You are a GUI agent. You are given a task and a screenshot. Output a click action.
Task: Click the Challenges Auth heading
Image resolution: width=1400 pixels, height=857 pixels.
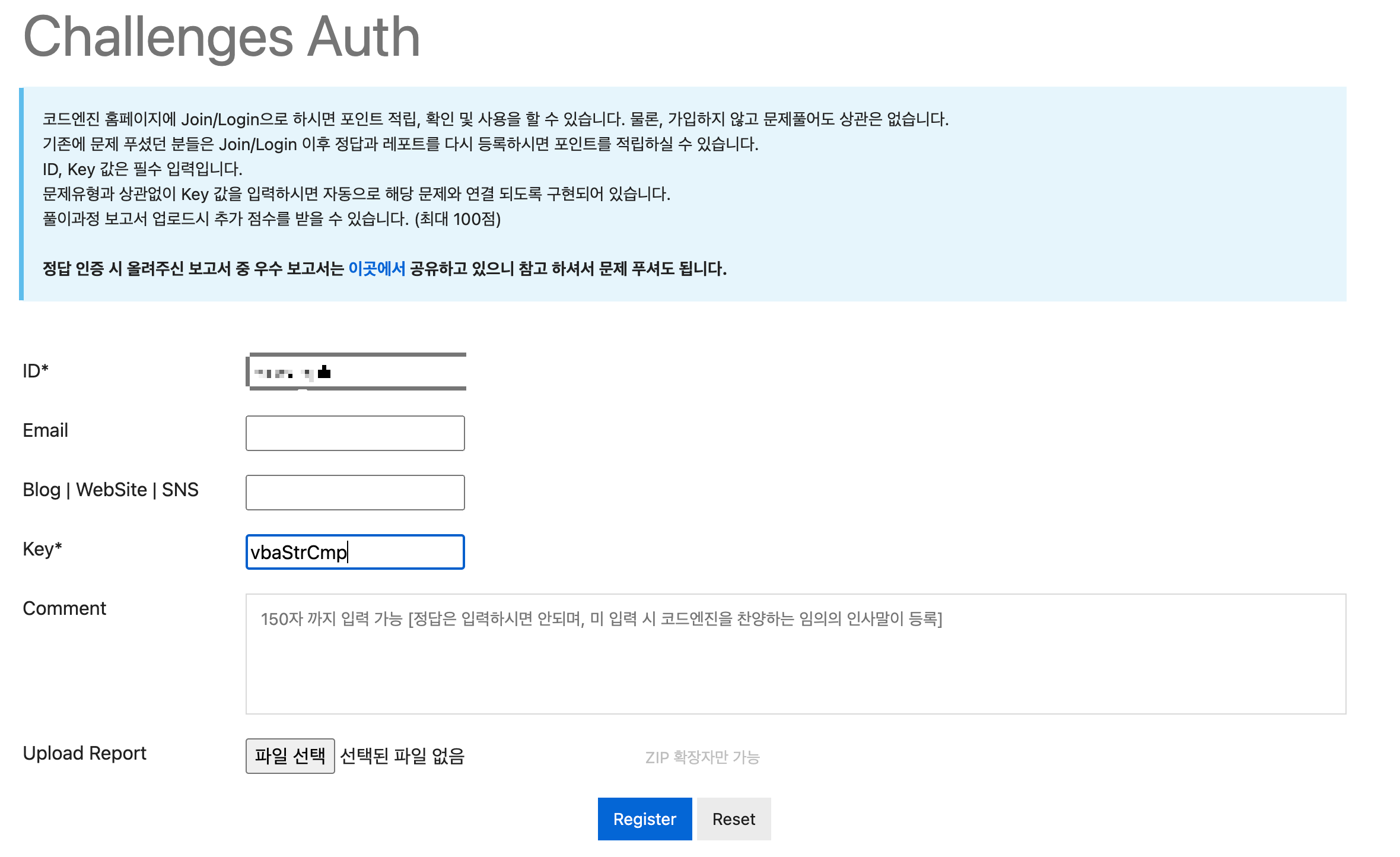(x=221, y=37)
